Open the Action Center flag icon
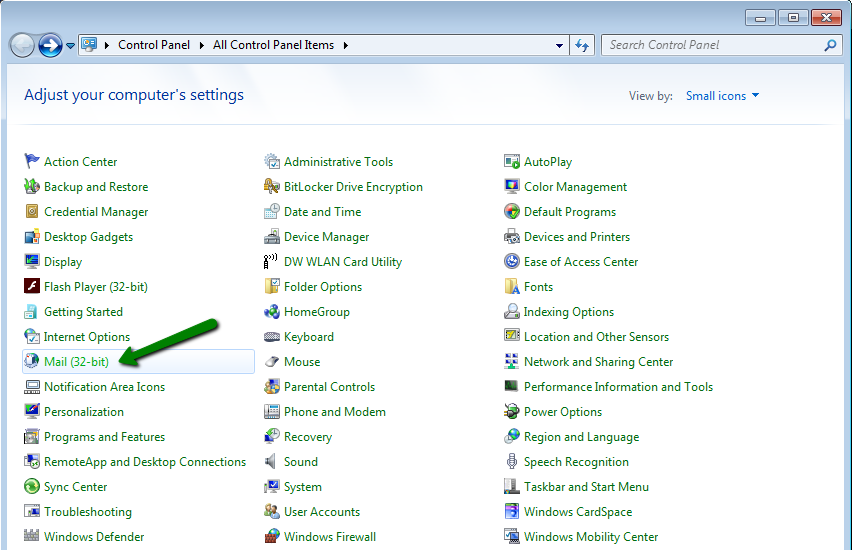The image size is (852, 550). pos(32,161)
